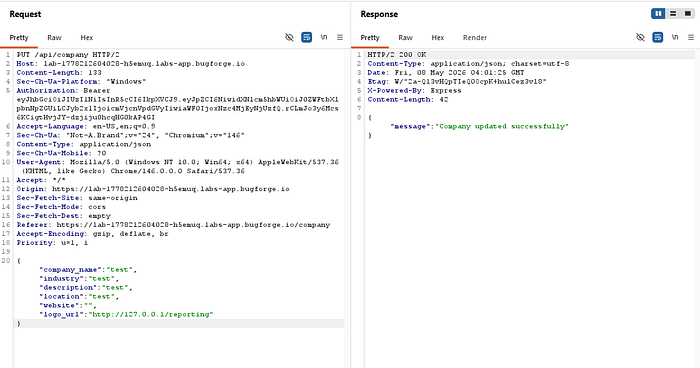Click "description":"test" JSON field
Viewport: 700px width, 368px height.
pos(86,287)
